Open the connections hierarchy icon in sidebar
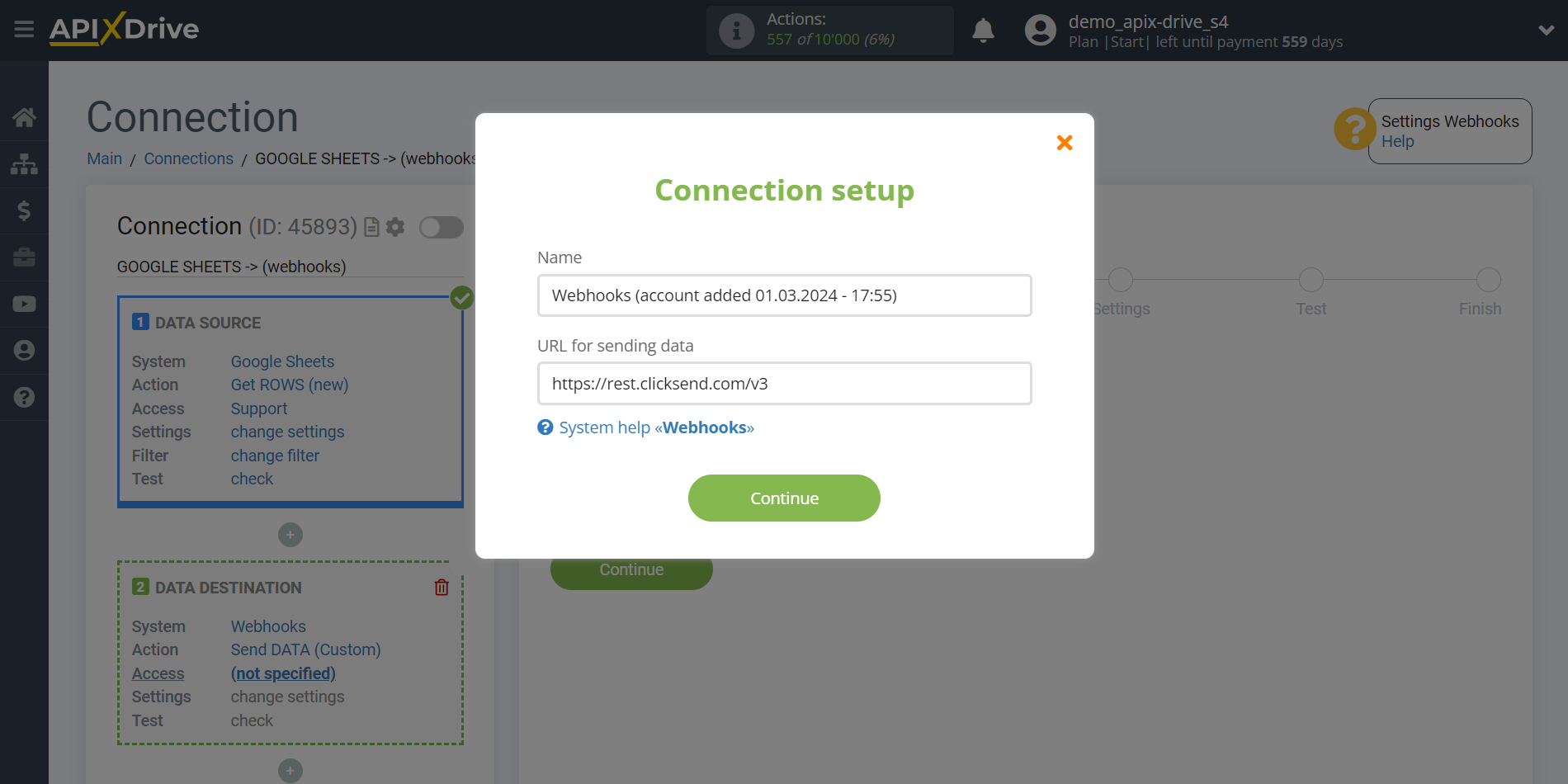Viewport: 1568px width, 784px height. [x=24, y=164]
